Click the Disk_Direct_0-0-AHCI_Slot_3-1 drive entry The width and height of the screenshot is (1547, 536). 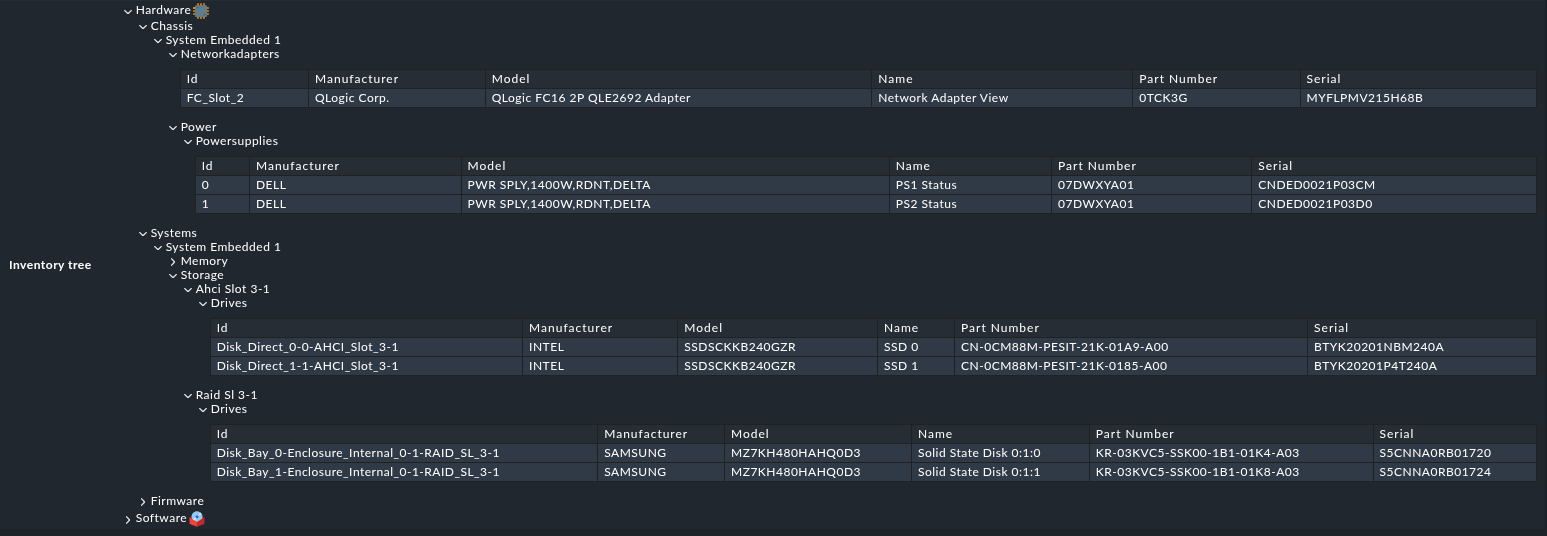[x=307, y=347]
